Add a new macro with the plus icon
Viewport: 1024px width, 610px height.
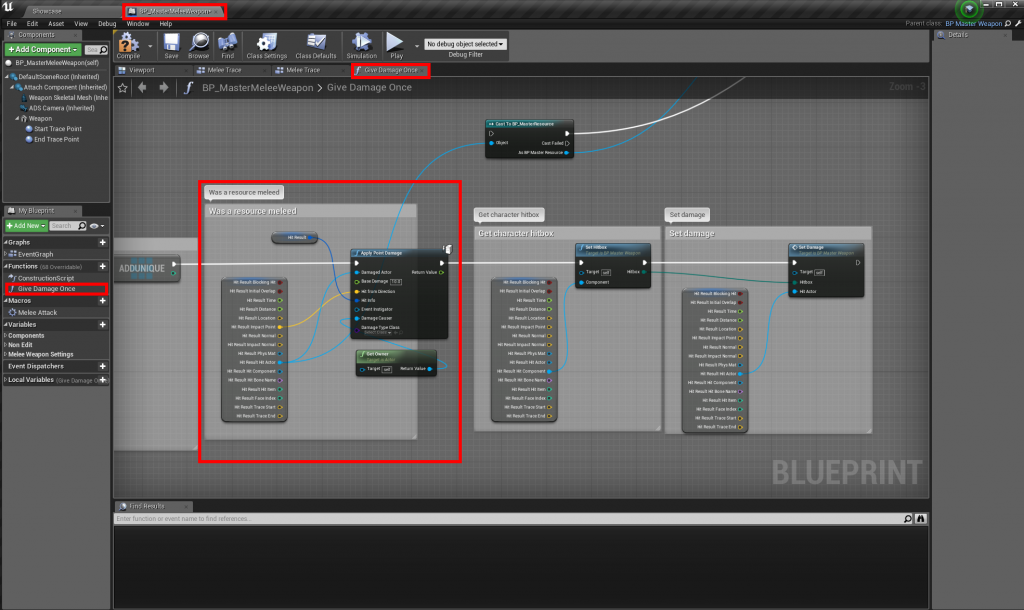(103, 301)
